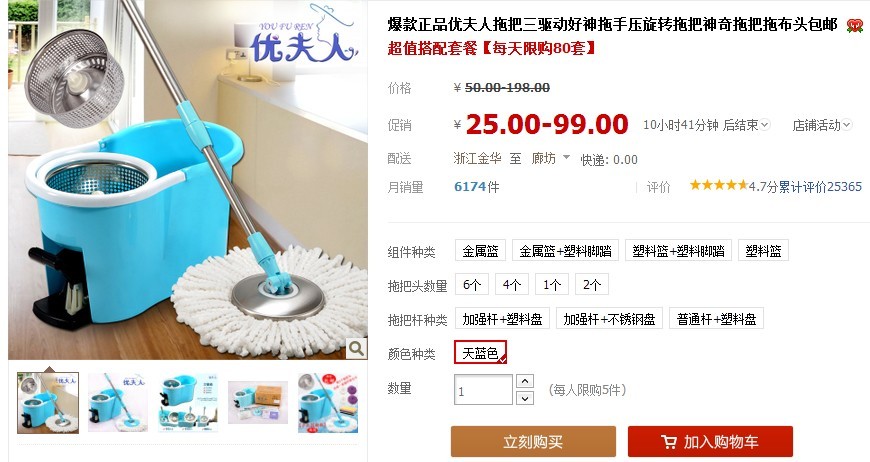
Task: Select the first product thumbnail
Action: pos(48,403)
